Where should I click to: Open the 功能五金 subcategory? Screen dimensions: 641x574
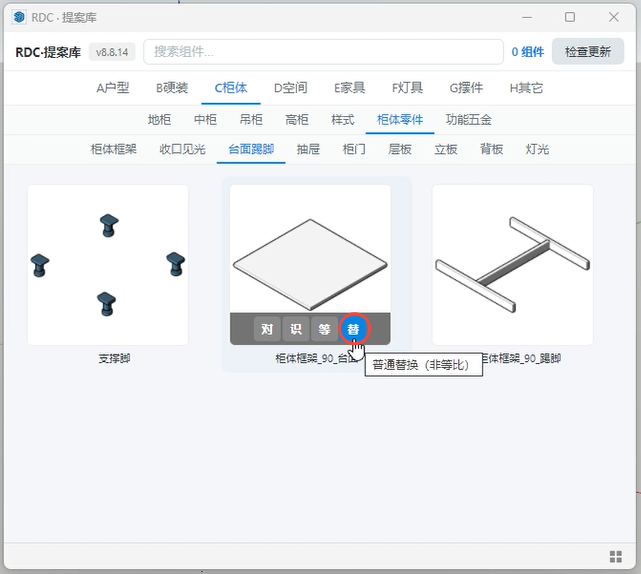click(x=468, y=120)
